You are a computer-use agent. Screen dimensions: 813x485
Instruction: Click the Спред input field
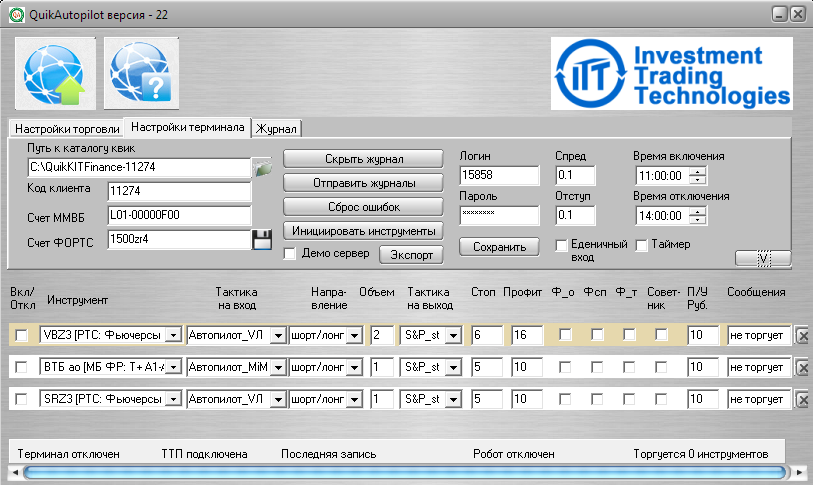(x=575, y=175)
